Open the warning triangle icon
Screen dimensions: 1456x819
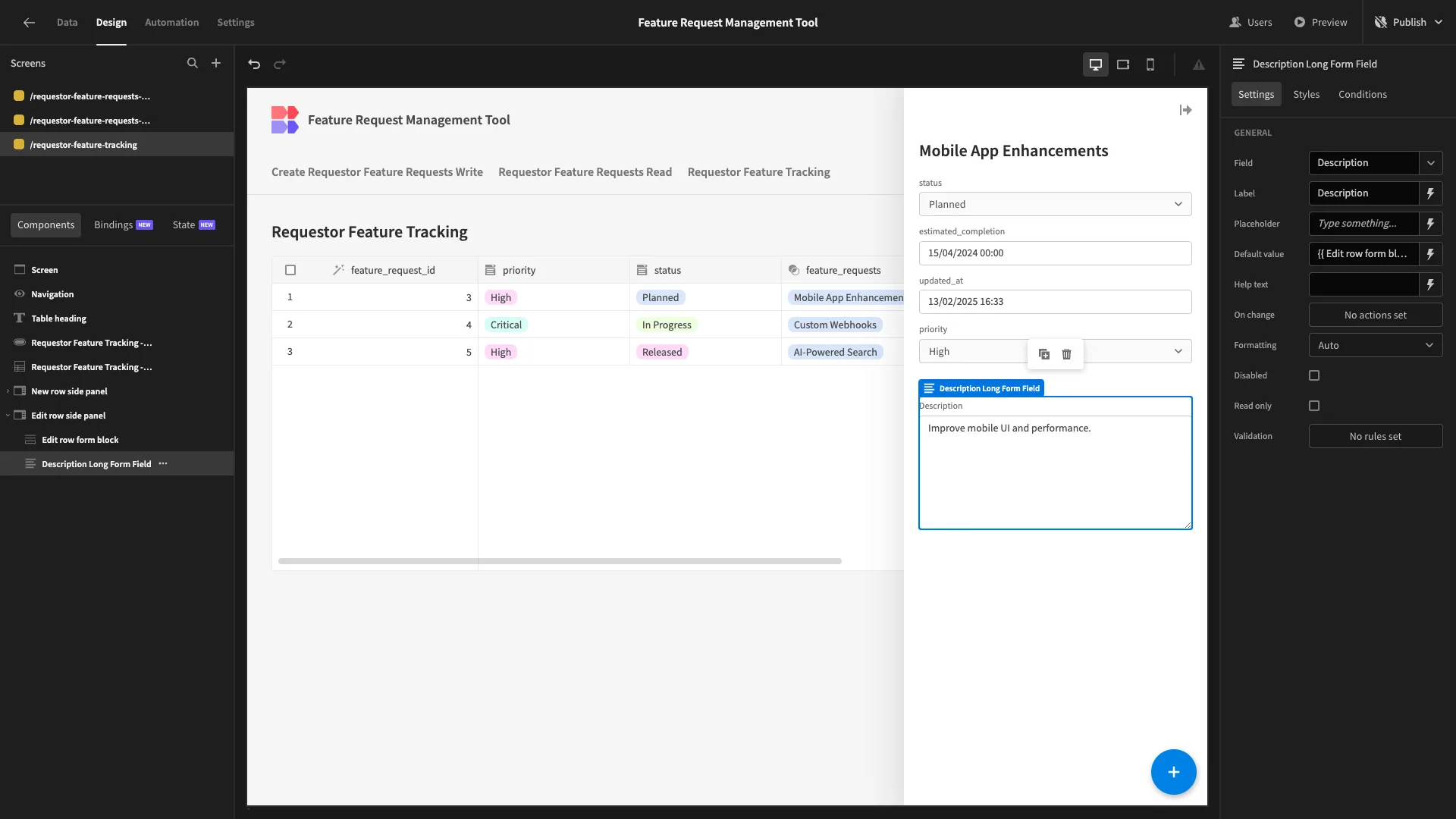click(x=1199, y=65)
